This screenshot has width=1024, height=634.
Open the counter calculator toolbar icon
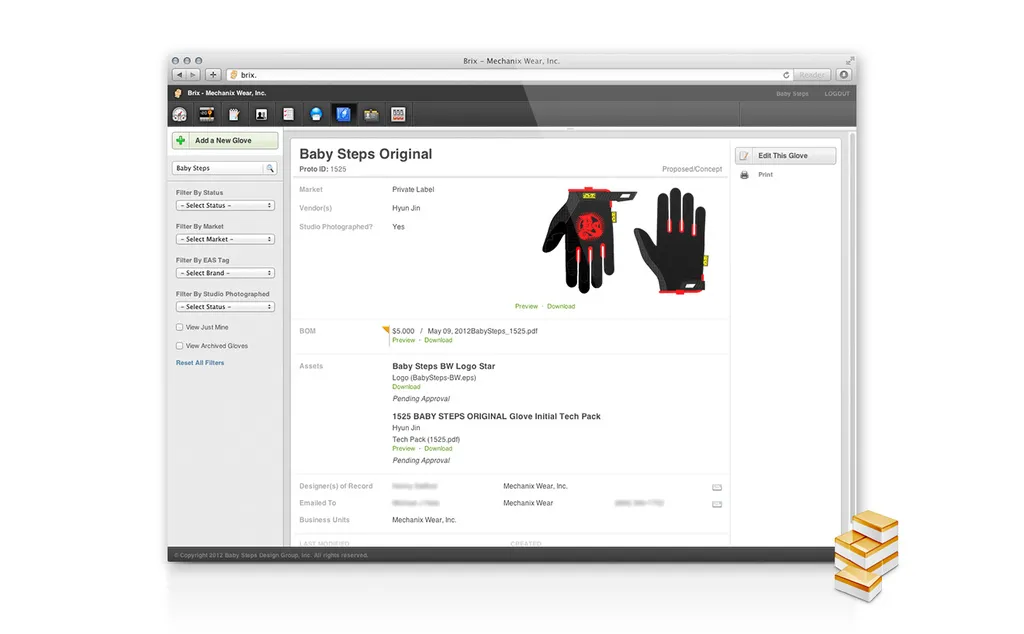point(398,114)
